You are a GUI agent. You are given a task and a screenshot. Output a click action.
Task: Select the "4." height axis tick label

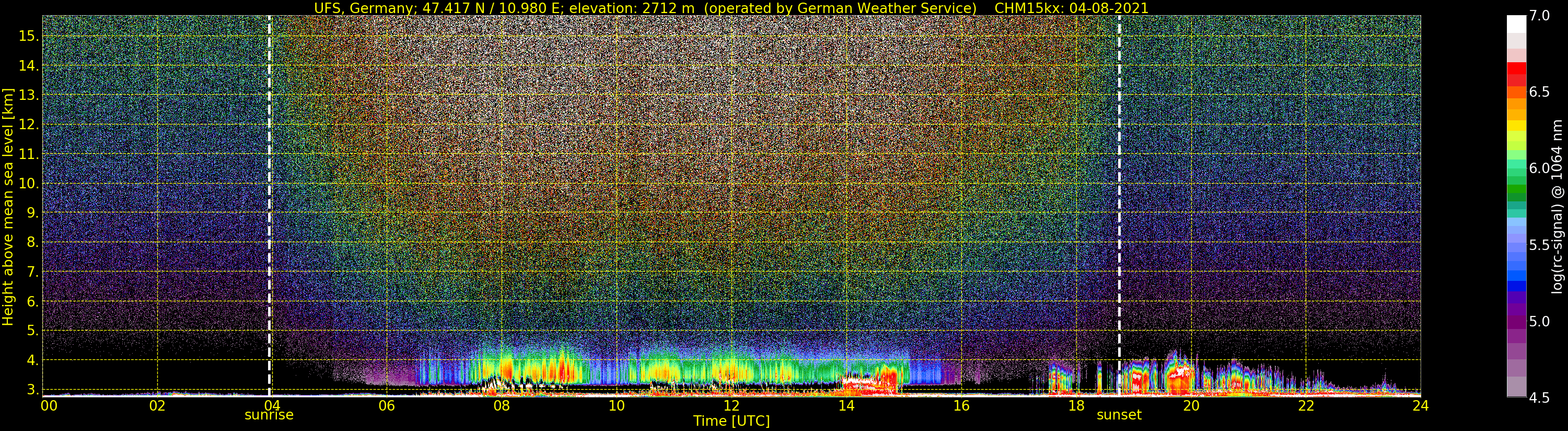33,360
